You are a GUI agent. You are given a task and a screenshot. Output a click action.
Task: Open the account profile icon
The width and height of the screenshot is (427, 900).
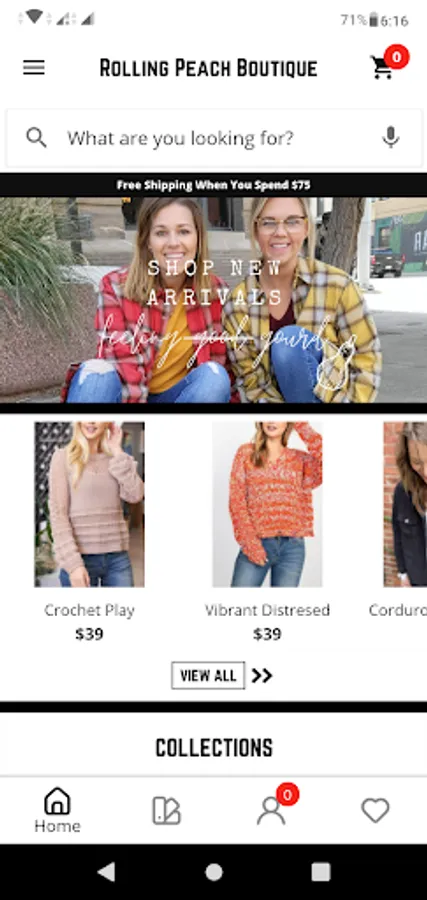(x=271, y=810)
